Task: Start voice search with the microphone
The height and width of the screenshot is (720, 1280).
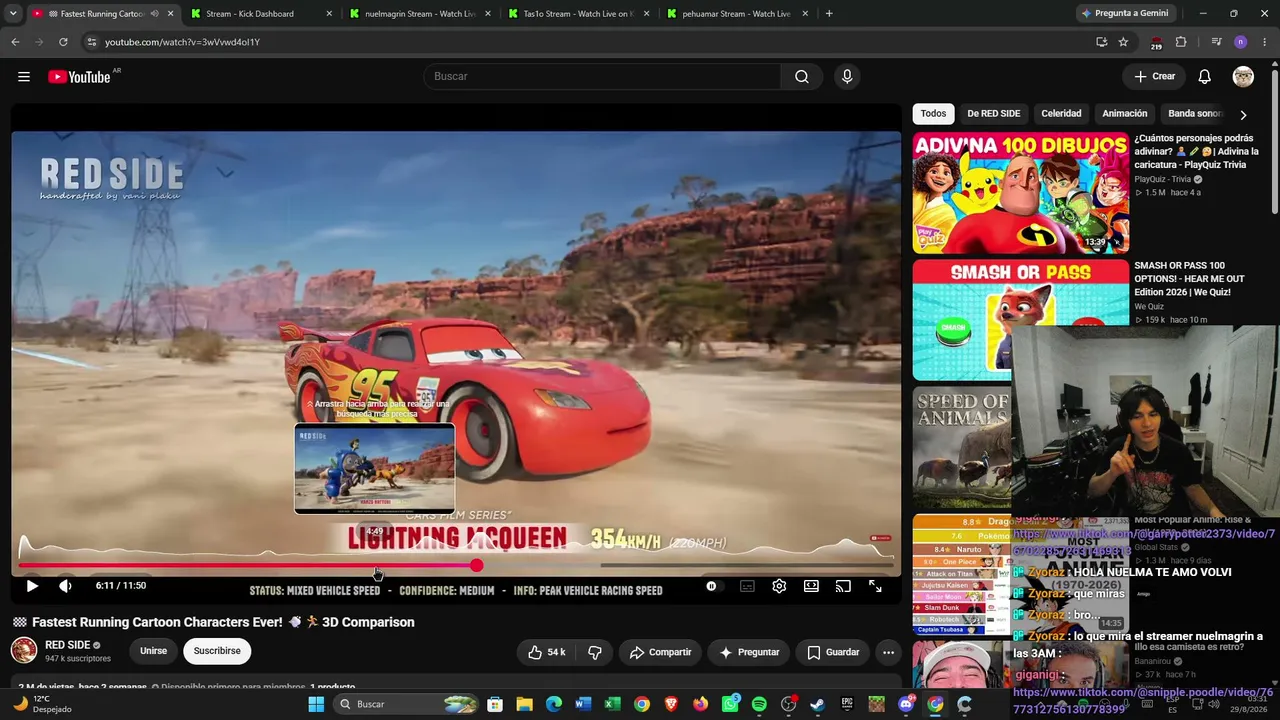Action: pos(847,77)
